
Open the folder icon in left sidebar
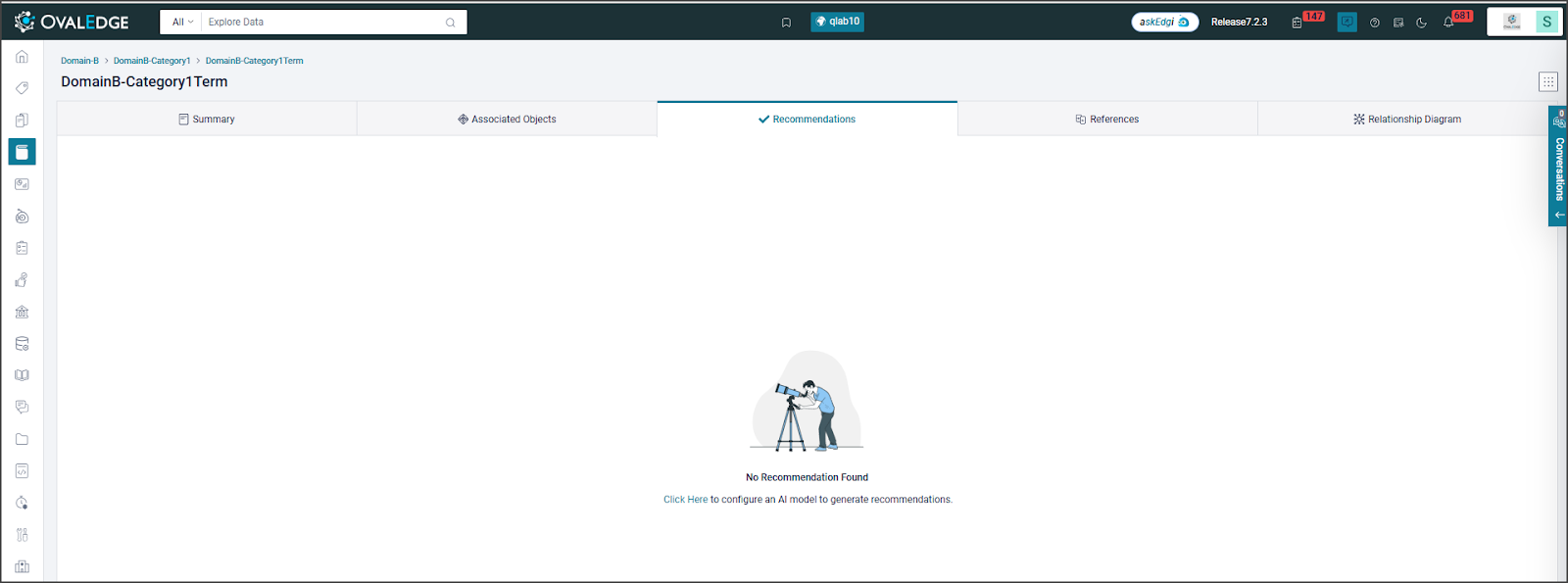tap(22, 440)
